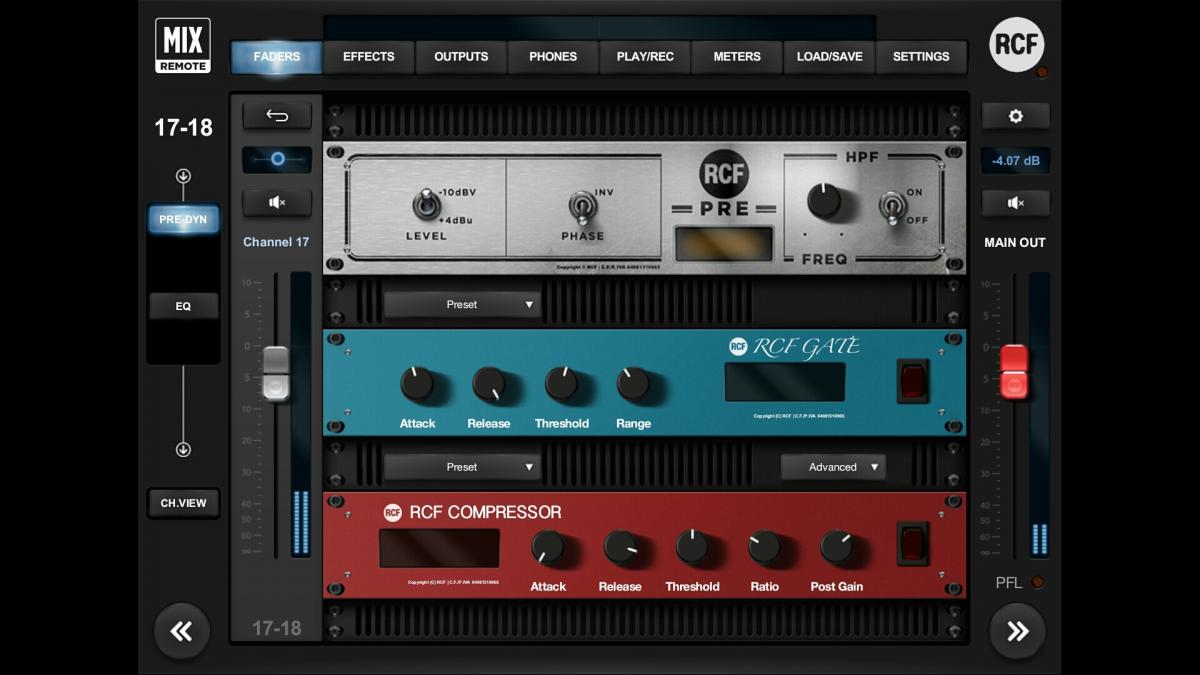Open main out settings gear
1200x675 pixels.
tap(1016, 116)
